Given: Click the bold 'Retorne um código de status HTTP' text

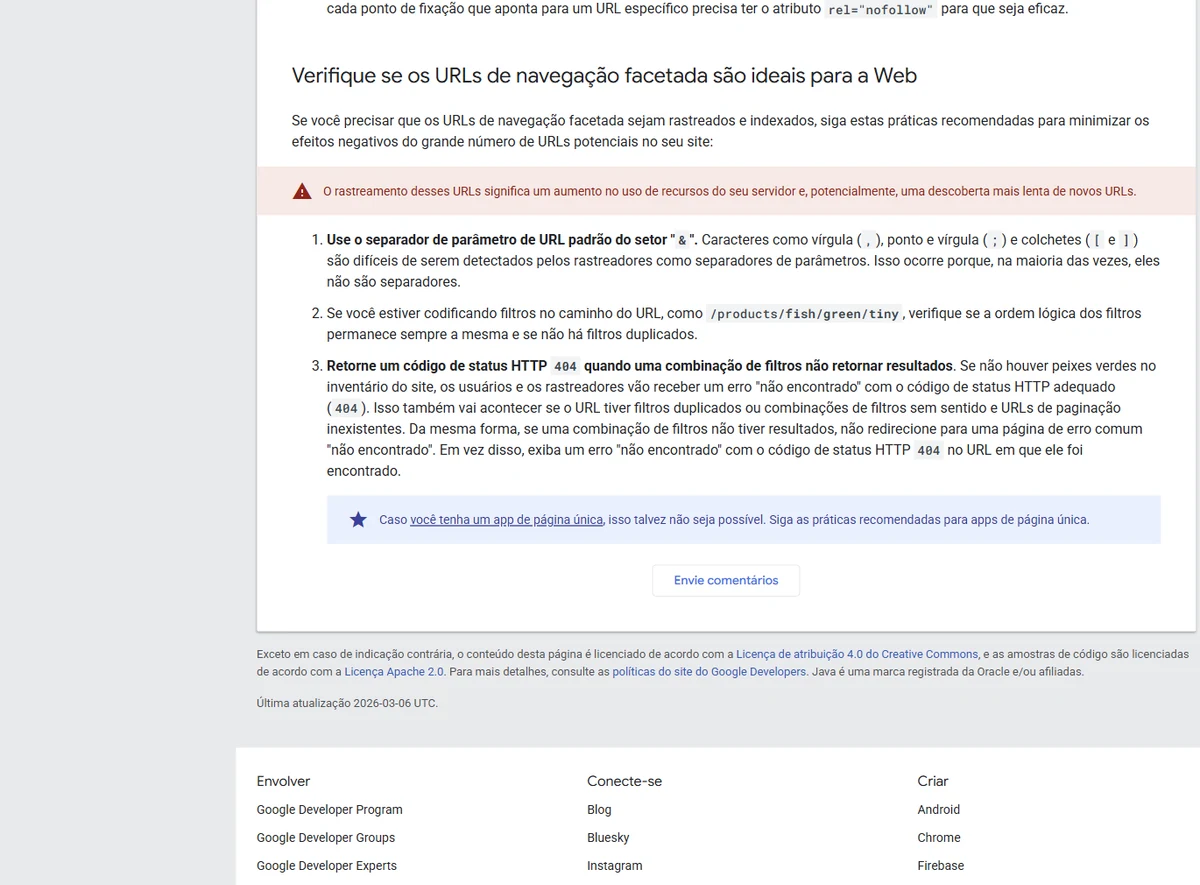Looking at the screenshot, I should pyautogui.click(x=640, y=366).
